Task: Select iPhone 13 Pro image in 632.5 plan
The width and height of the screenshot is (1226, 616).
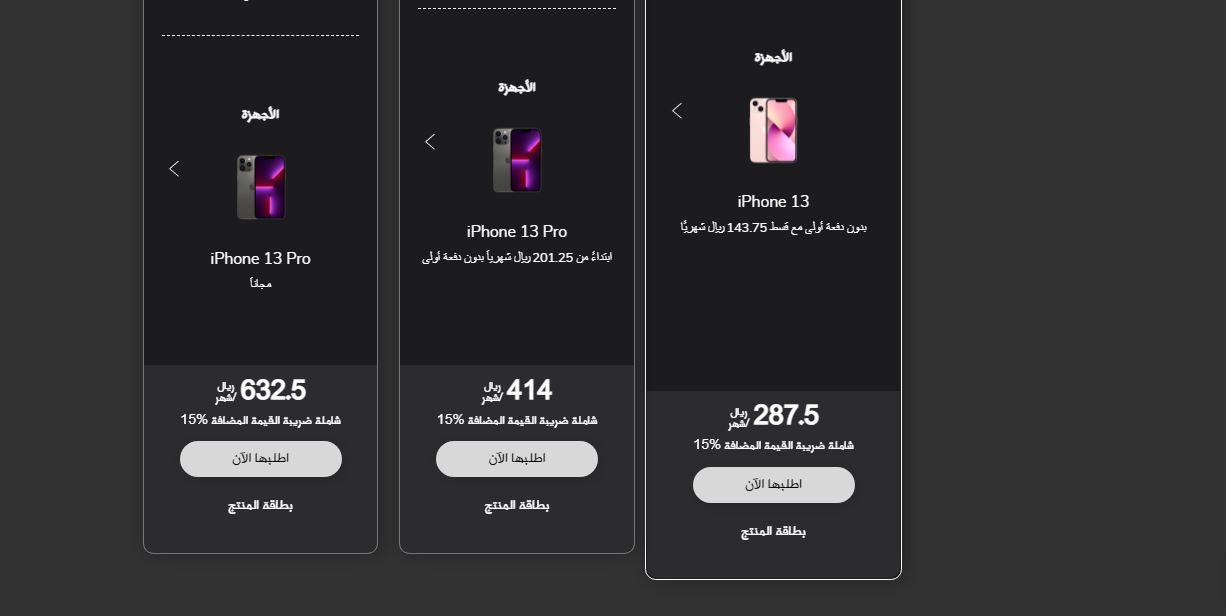Action: tap(261, 187)
